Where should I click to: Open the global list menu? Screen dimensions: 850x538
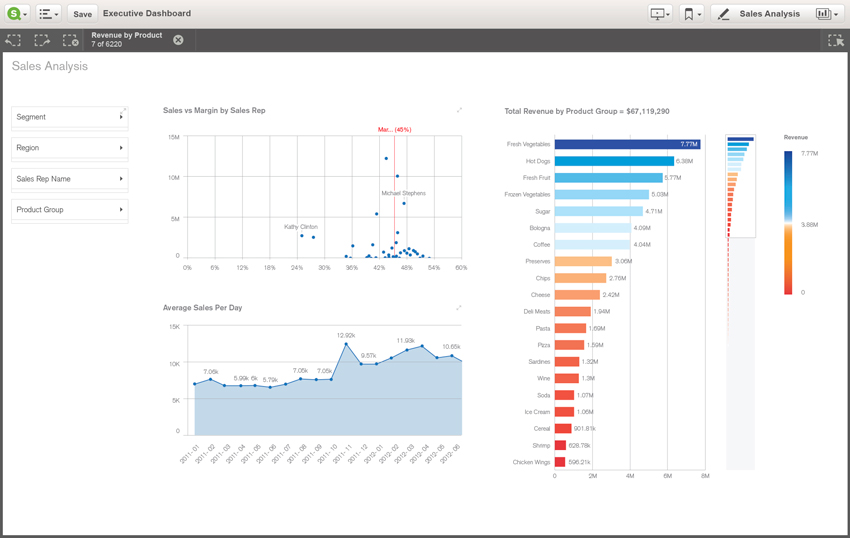point(49,14)
